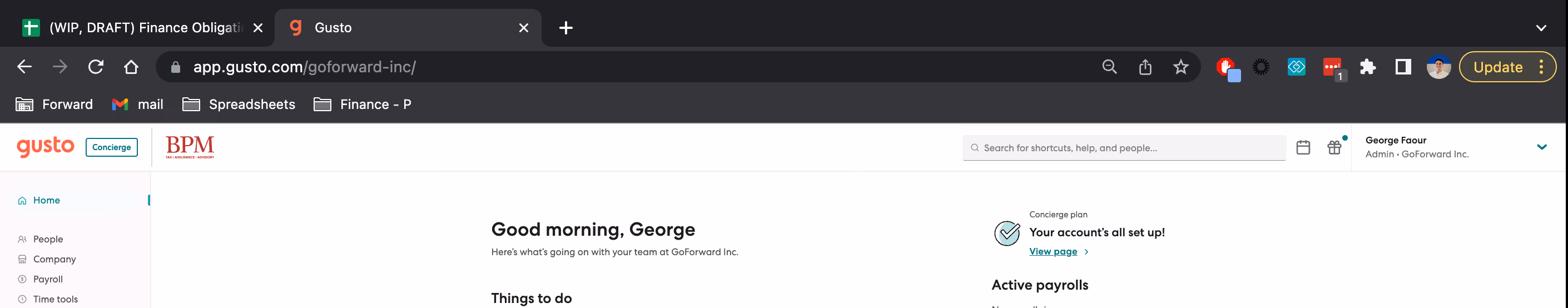Open Payroll in the sidebar
The image size is (1568, 308).
[x=48, y=279]
